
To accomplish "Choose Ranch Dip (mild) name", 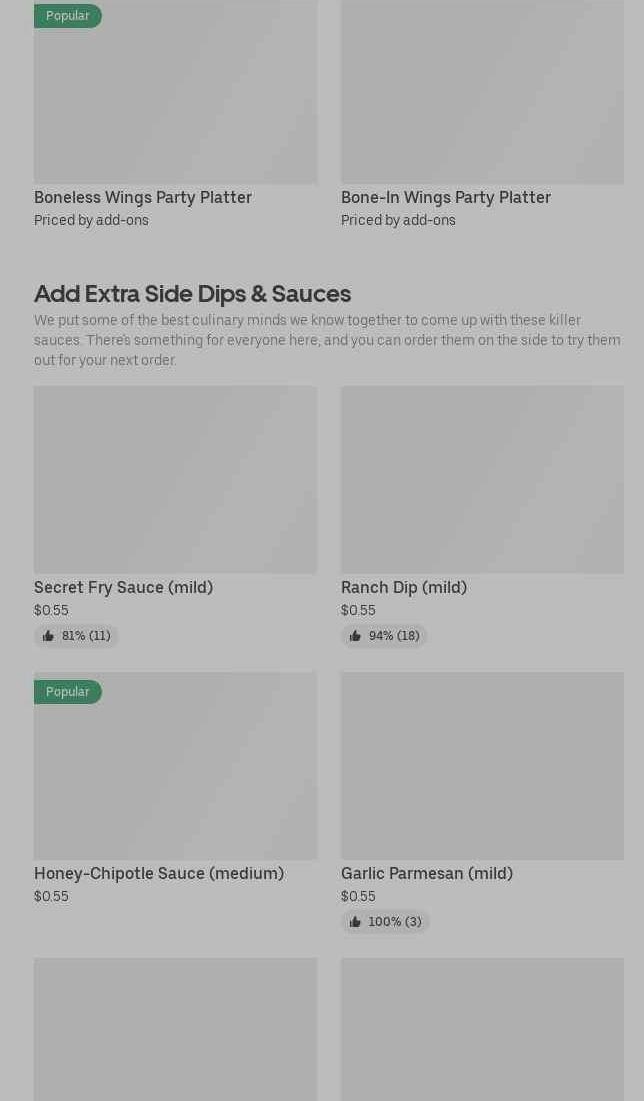I will [x=404, y=587].
